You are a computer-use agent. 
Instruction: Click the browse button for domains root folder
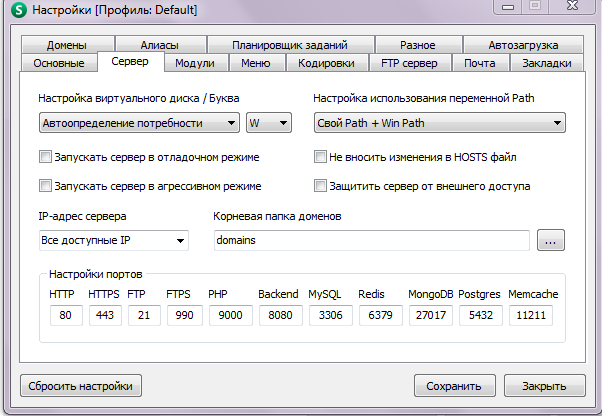coord(551,241)
